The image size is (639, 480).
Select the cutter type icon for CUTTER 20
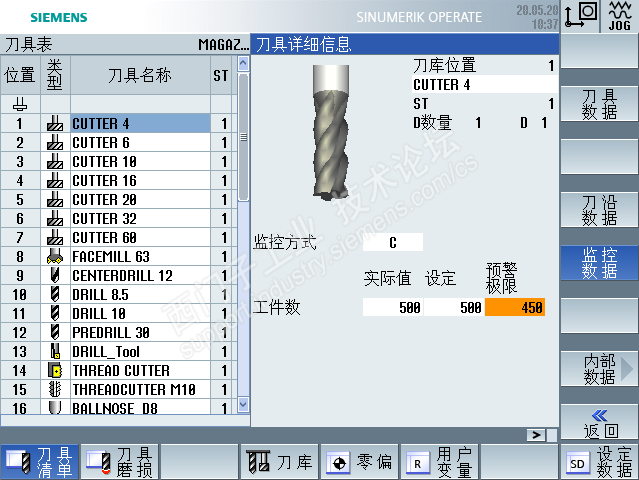[x=55, y=200]
